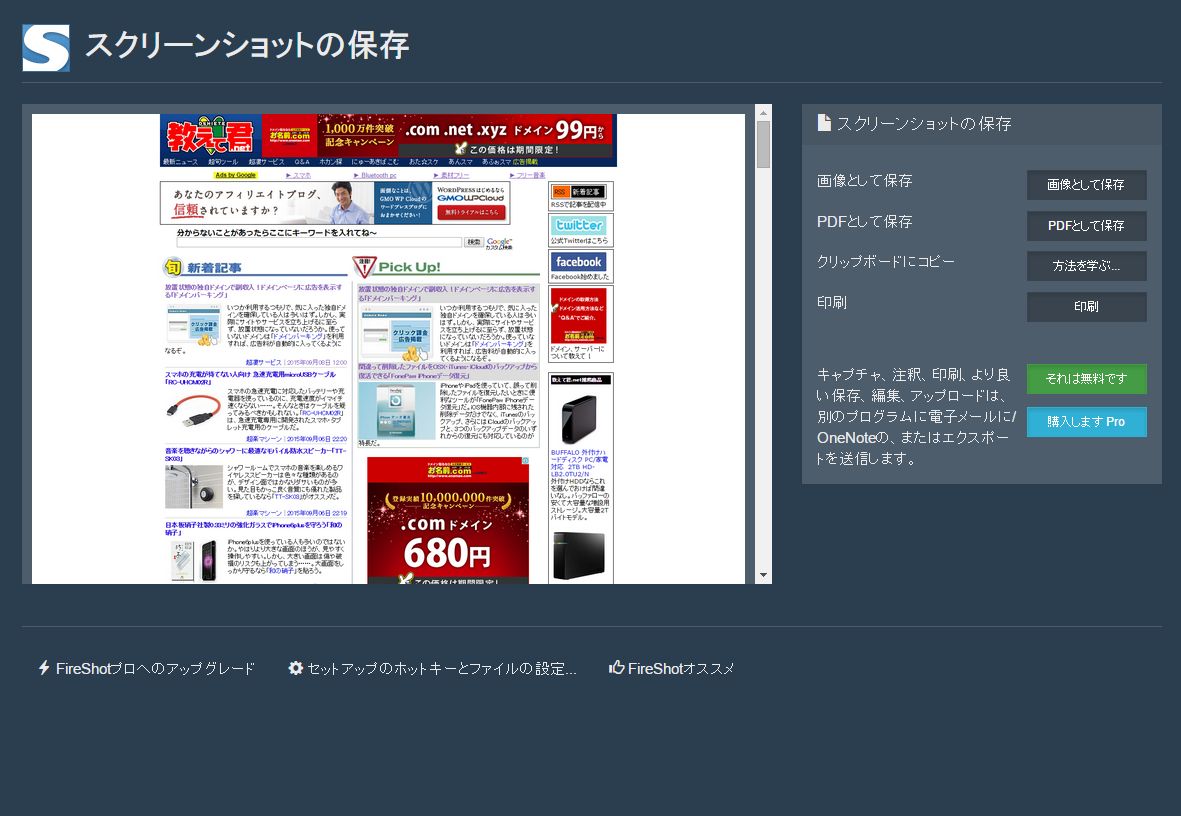
Task: Click the preview scrollbar thumb
Action: (763, 144)
